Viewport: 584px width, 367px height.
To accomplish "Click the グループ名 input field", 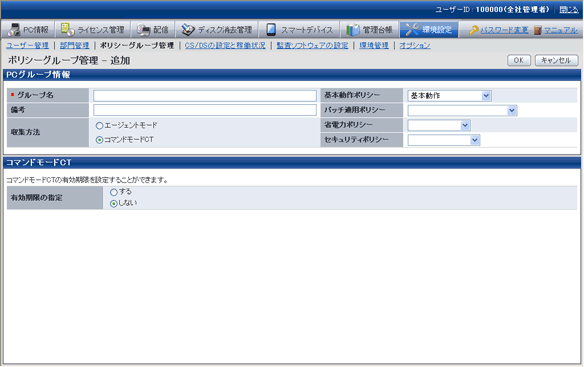I will coord(205,96).
